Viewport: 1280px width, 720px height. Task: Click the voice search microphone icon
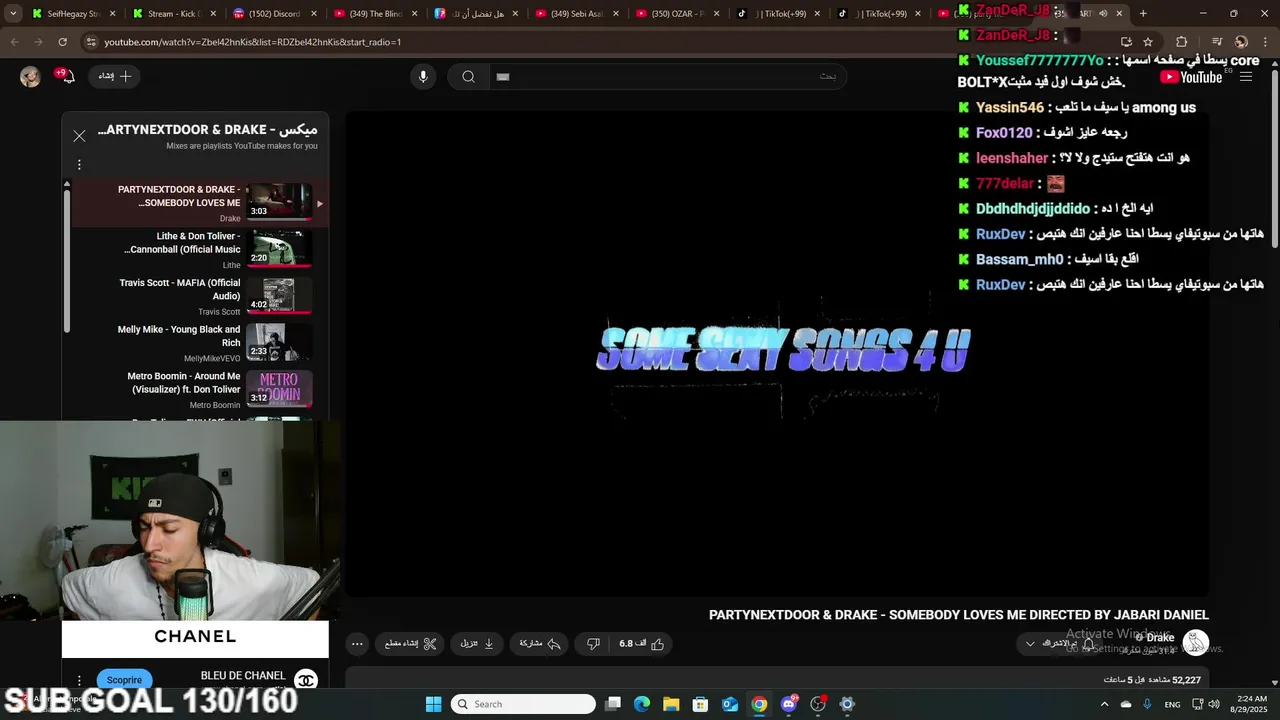[x=423, y=76]
